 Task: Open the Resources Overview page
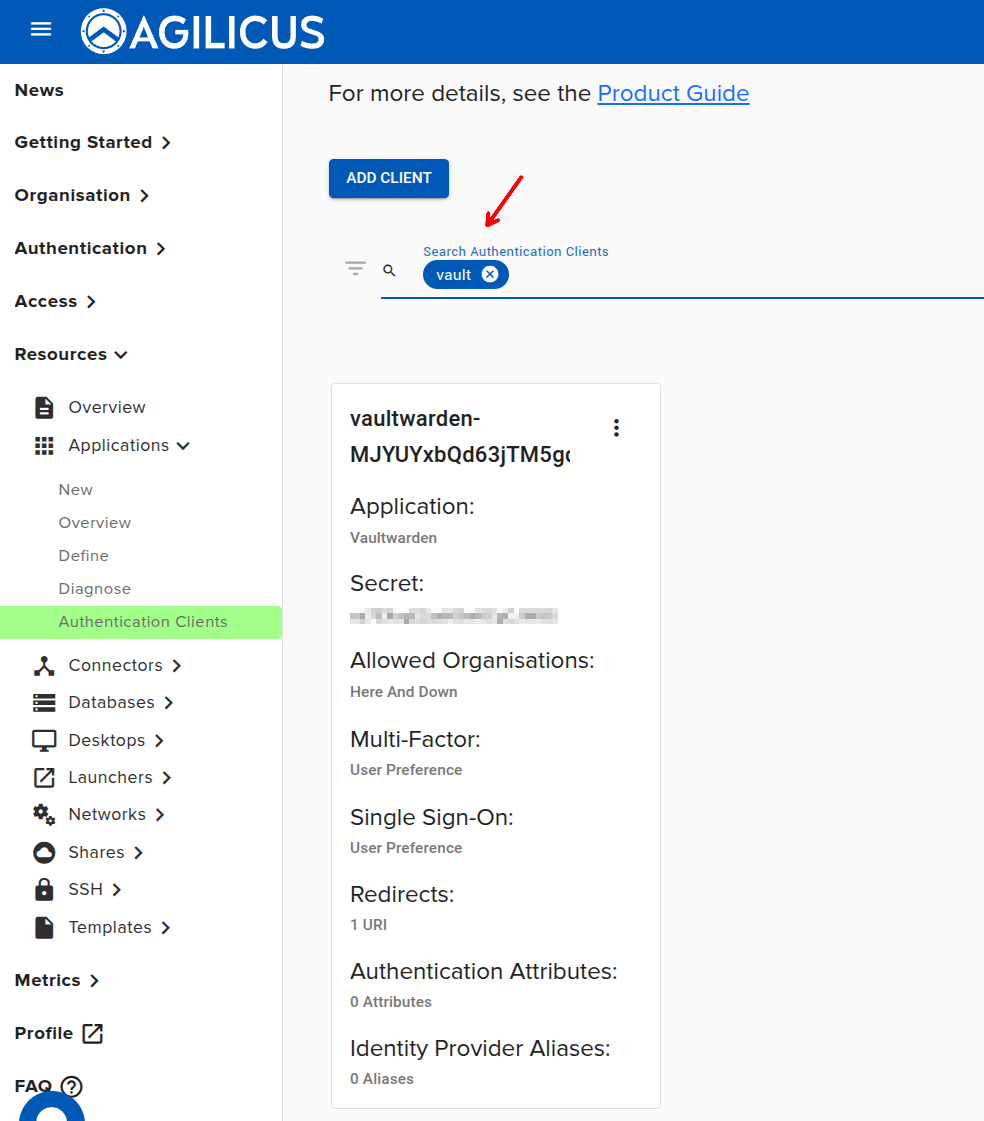107,407
